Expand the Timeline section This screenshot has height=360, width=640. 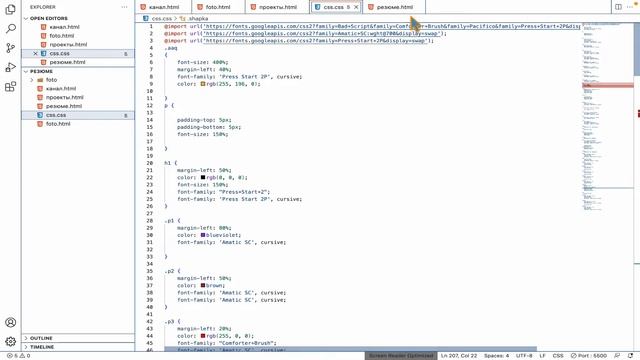point(42,347)
